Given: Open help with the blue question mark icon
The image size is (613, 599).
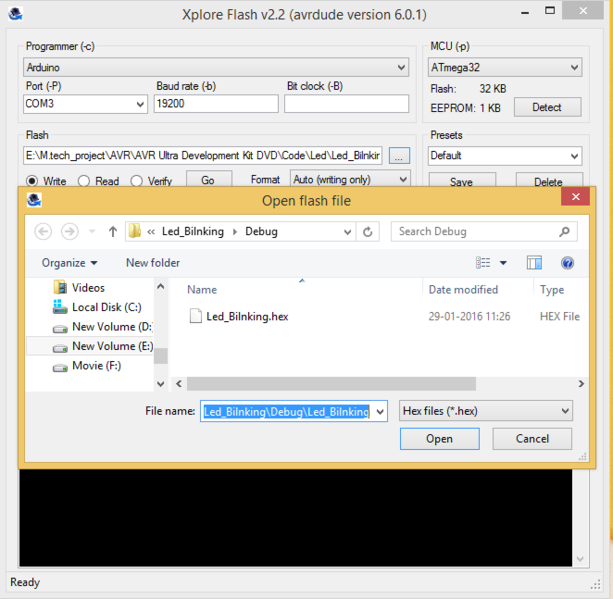Looking at the screenshot, I should click(x=567, y=263).
